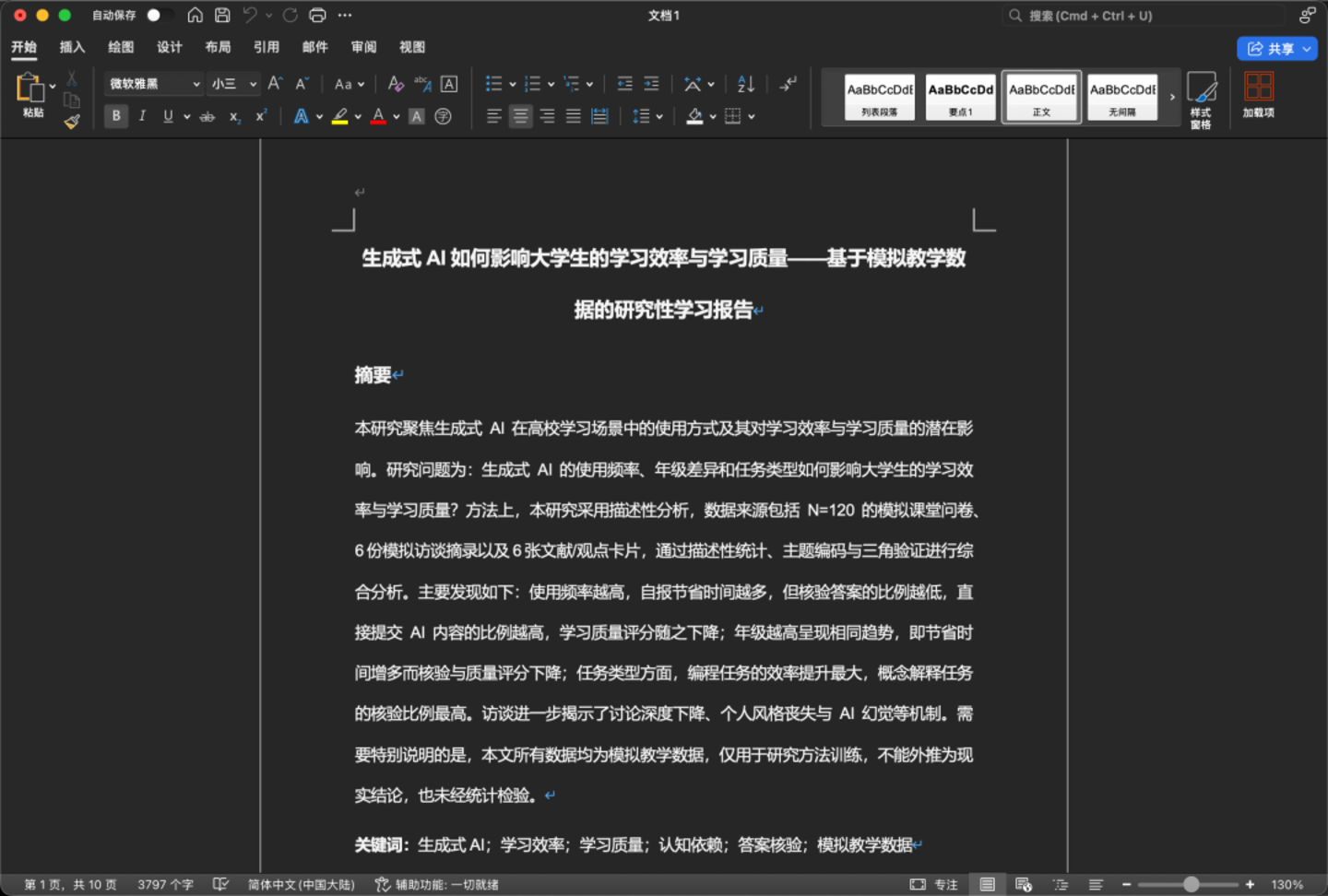
Task: Click the Shading paint bucket icon
Action: (x=695, y=116)
